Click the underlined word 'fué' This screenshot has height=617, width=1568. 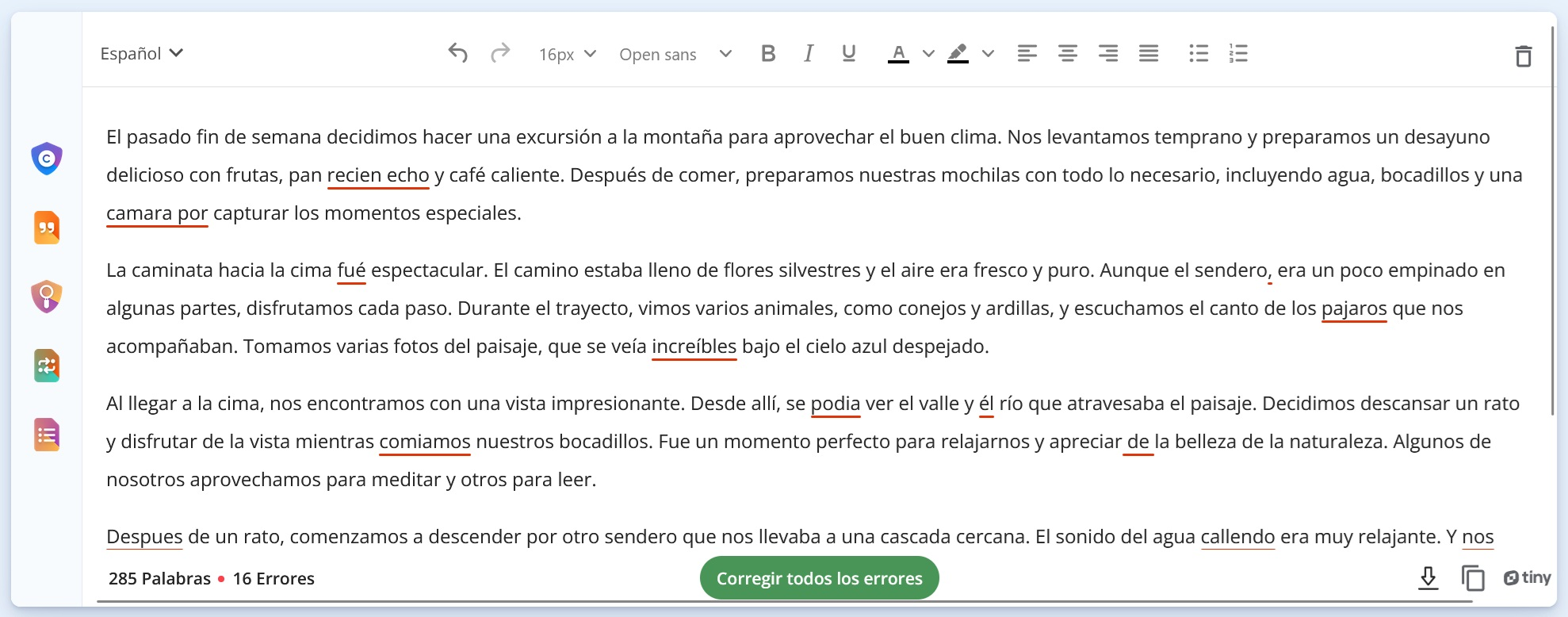(x=351, y=270)
